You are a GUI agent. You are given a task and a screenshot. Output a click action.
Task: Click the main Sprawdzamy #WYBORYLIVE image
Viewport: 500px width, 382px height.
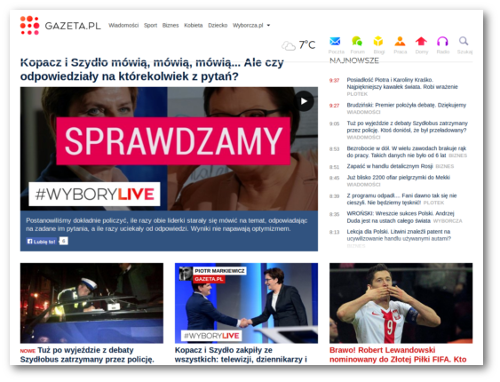169,149
